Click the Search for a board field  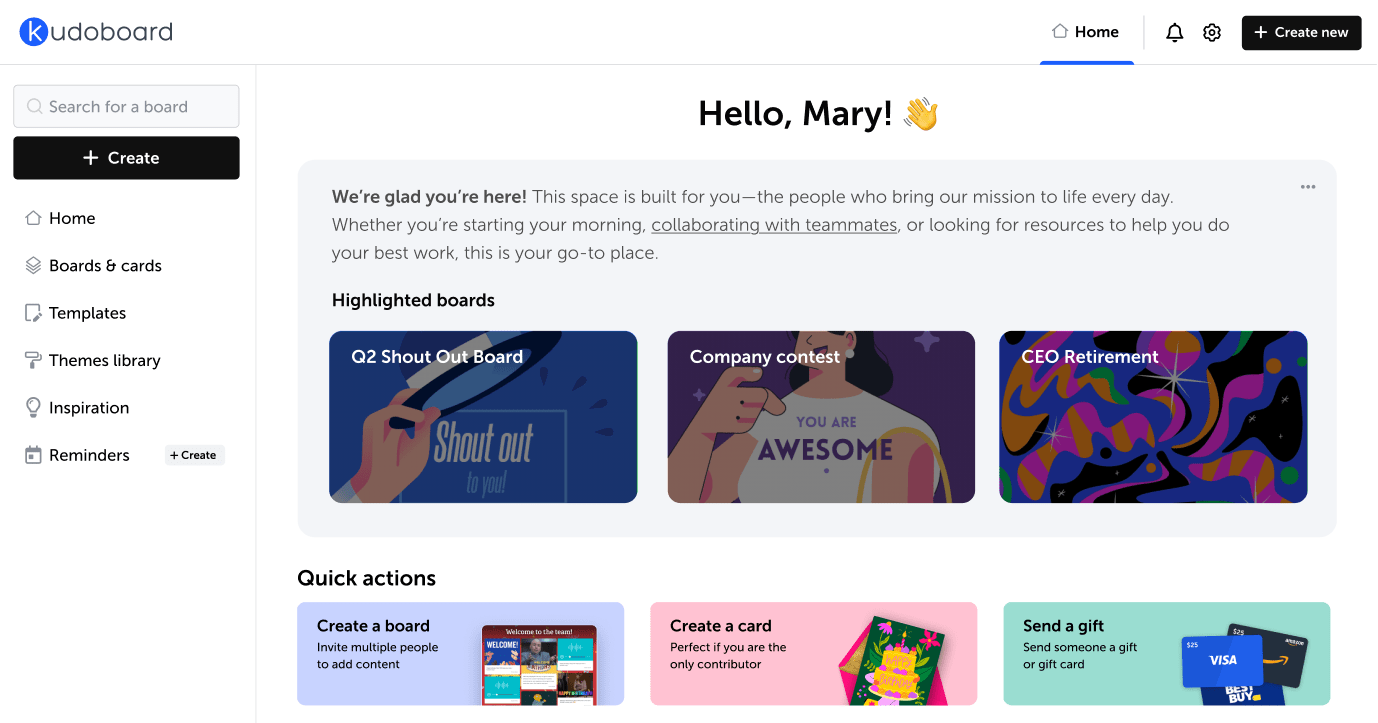click(126, 106)
